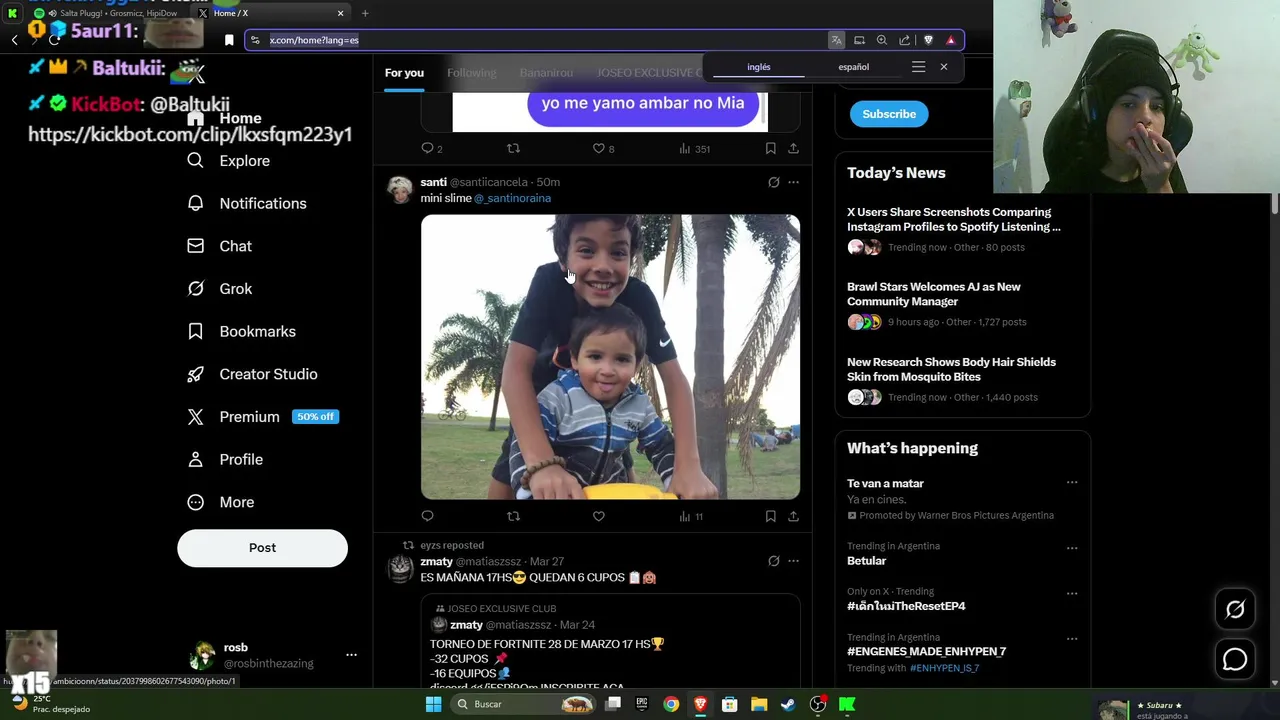Click the translate icon in address bar
Image resolution: width=1280 pixels, height=720 pixels.
pos(836,40)
